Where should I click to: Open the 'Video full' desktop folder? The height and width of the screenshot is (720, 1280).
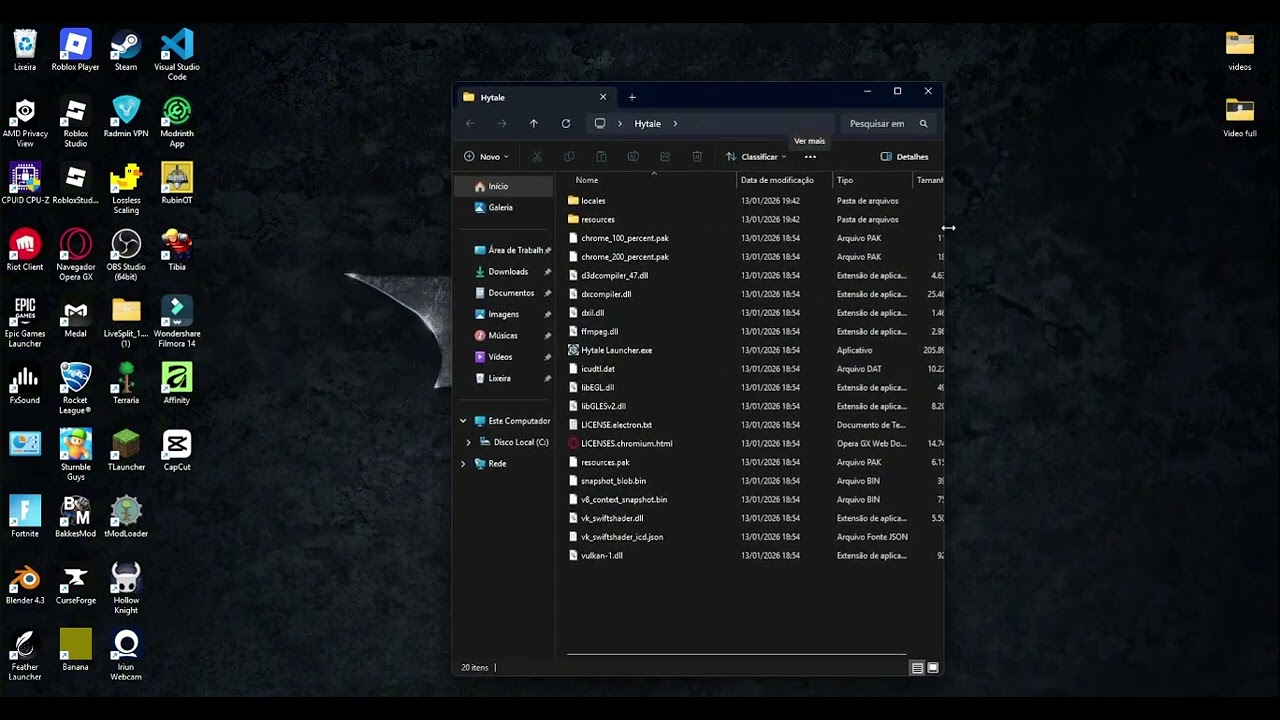(x=1240, y=118)
